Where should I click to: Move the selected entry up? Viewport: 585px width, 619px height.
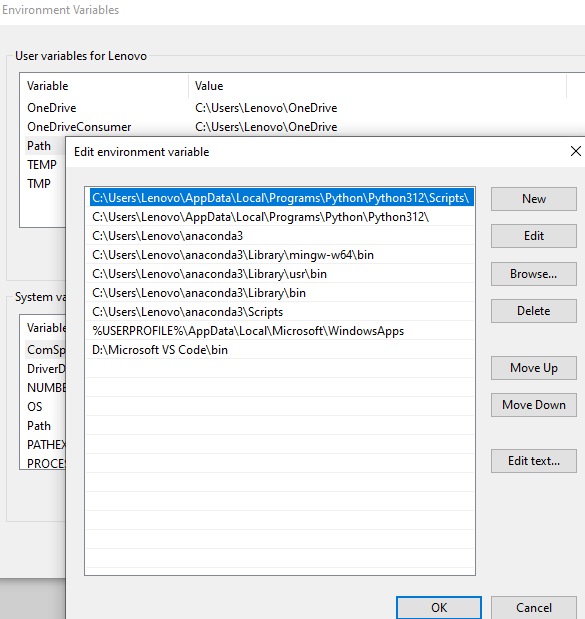534,368
